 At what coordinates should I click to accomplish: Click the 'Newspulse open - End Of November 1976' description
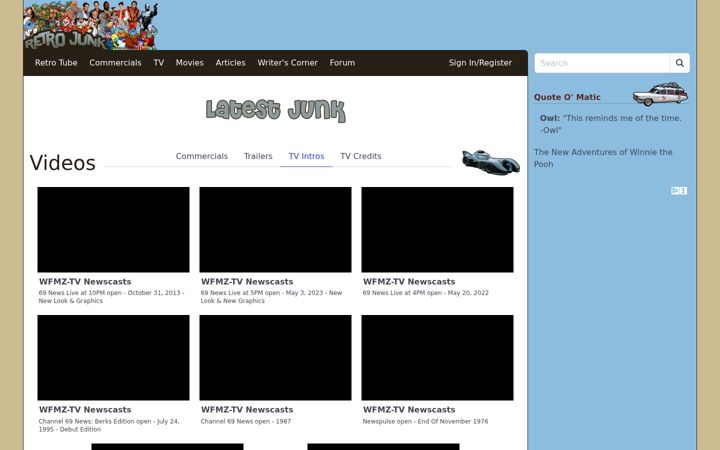(x=425, y=421)
